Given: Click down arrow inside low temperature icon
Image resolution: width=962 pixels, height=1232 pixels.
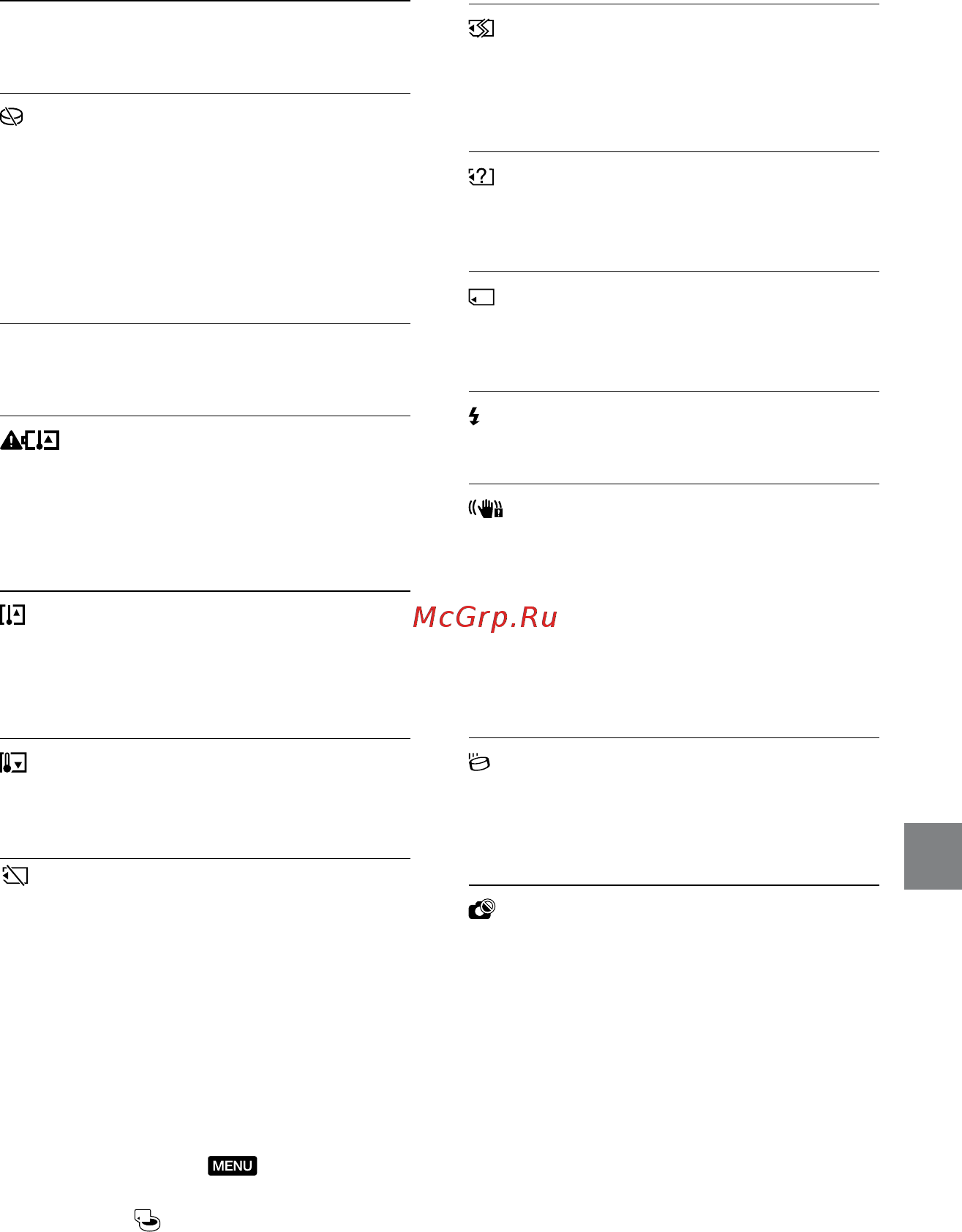Looking at the screenshot, I should (19, 765).
